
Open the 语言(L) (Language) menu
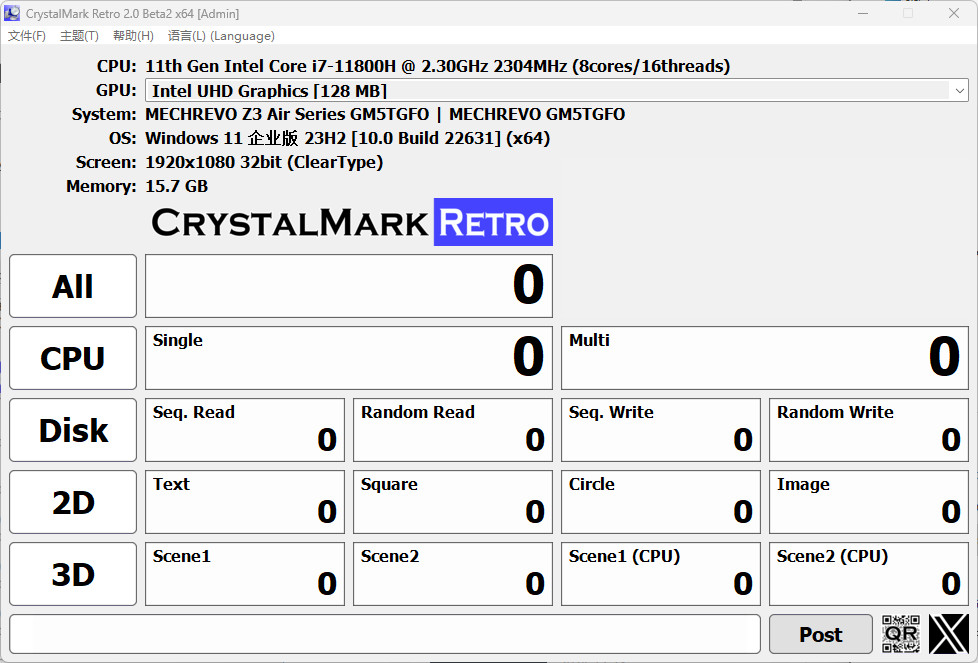[221, 36]
